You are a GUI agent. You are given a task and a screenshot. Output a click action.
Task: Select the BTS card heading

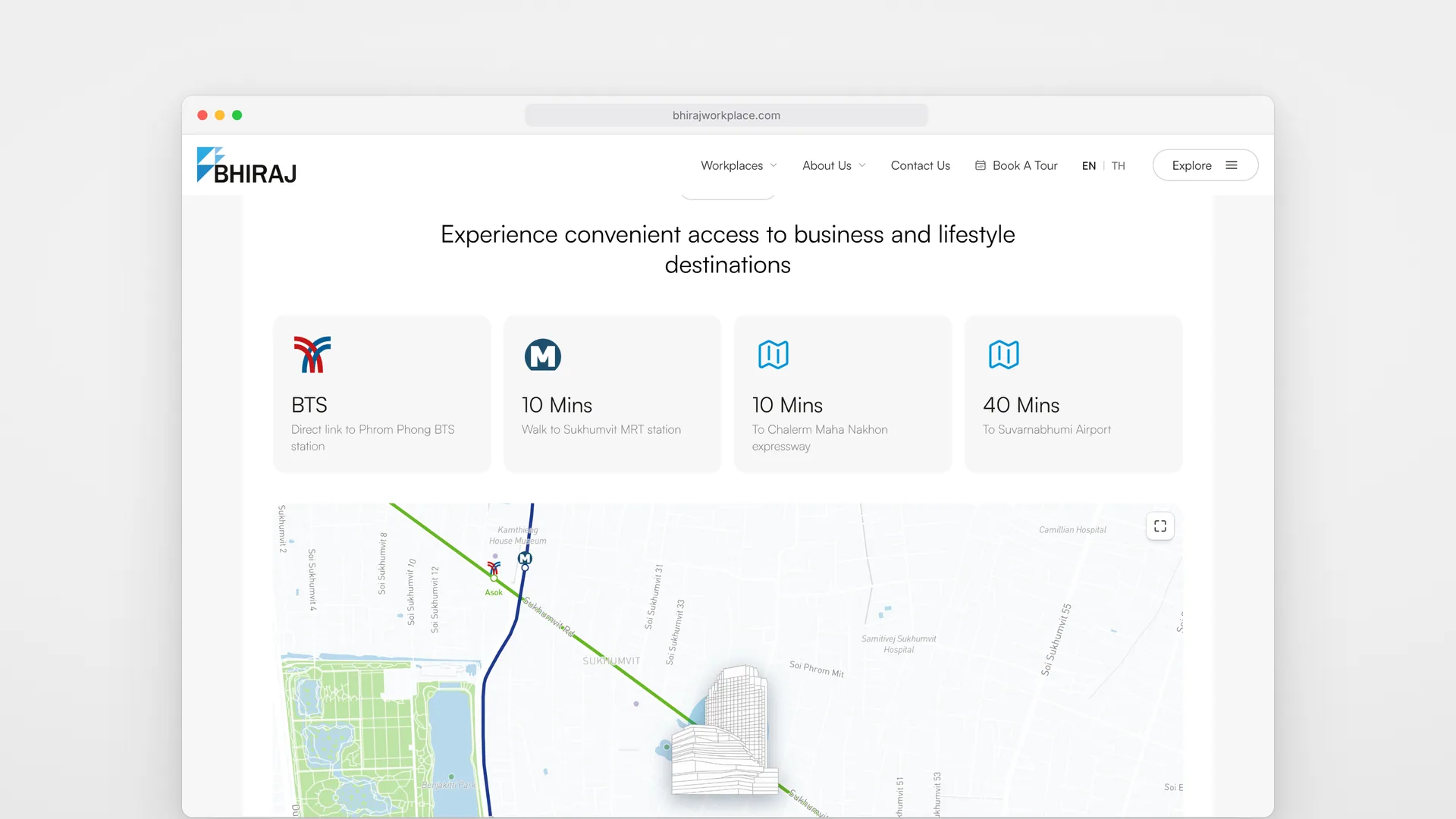pos(309,405)
